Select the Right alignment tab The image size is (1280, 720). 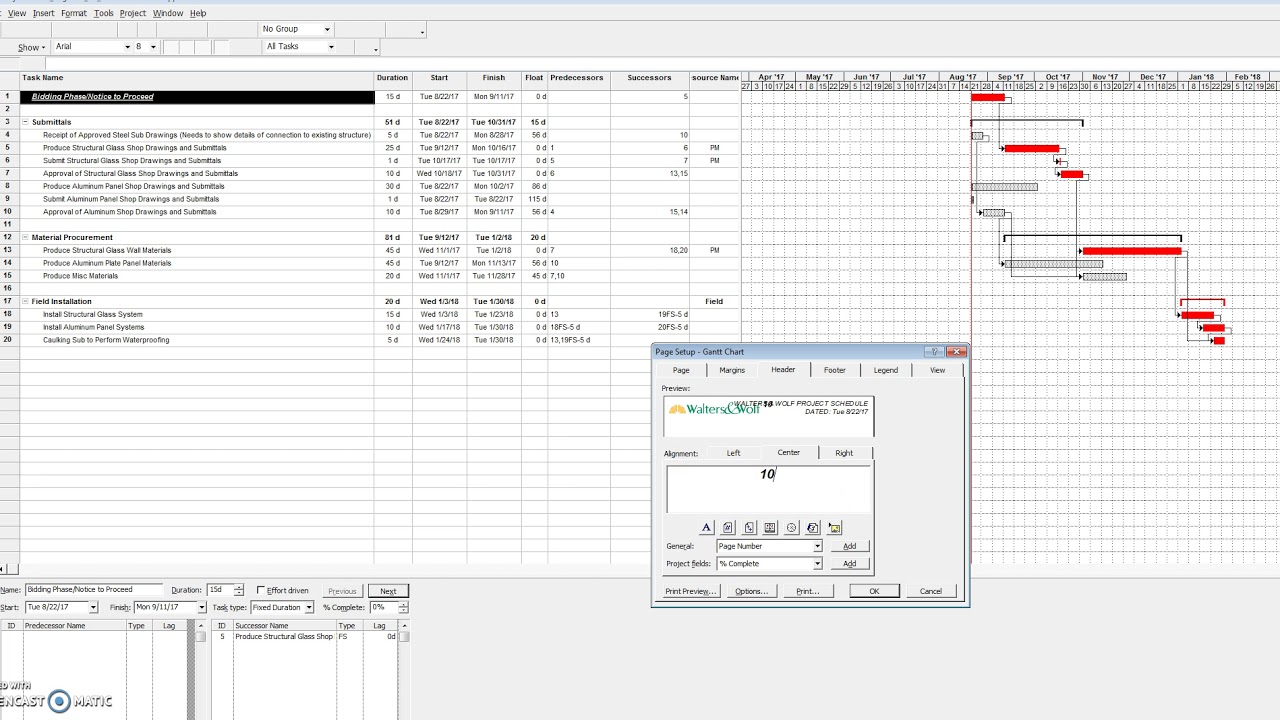(844, 453)
